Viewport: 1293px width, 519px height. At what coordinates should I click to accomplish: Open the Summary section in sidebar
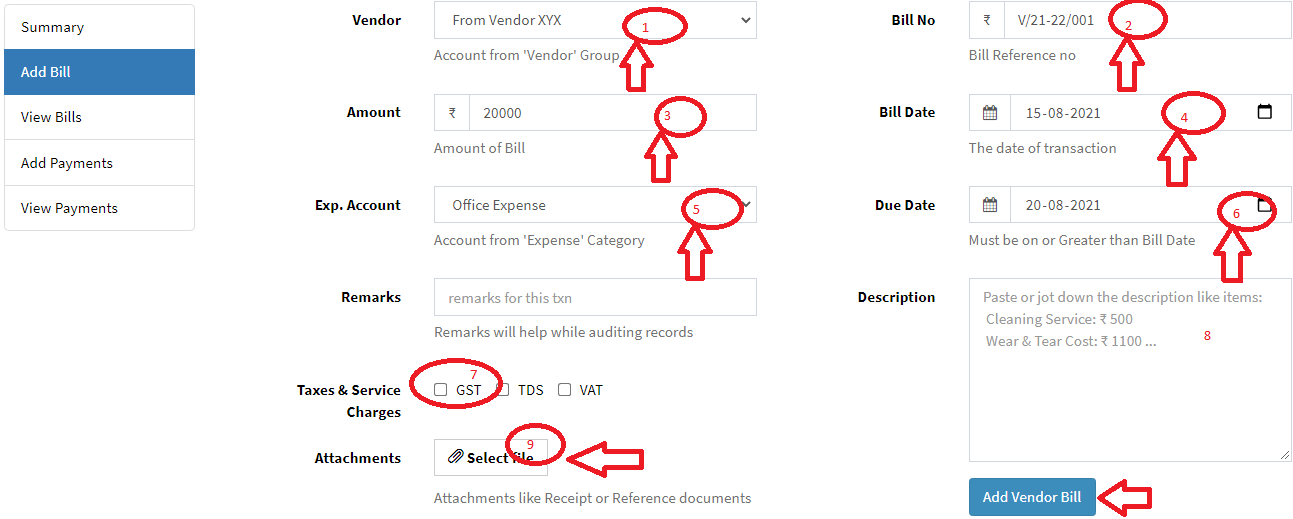click(99, 27)
